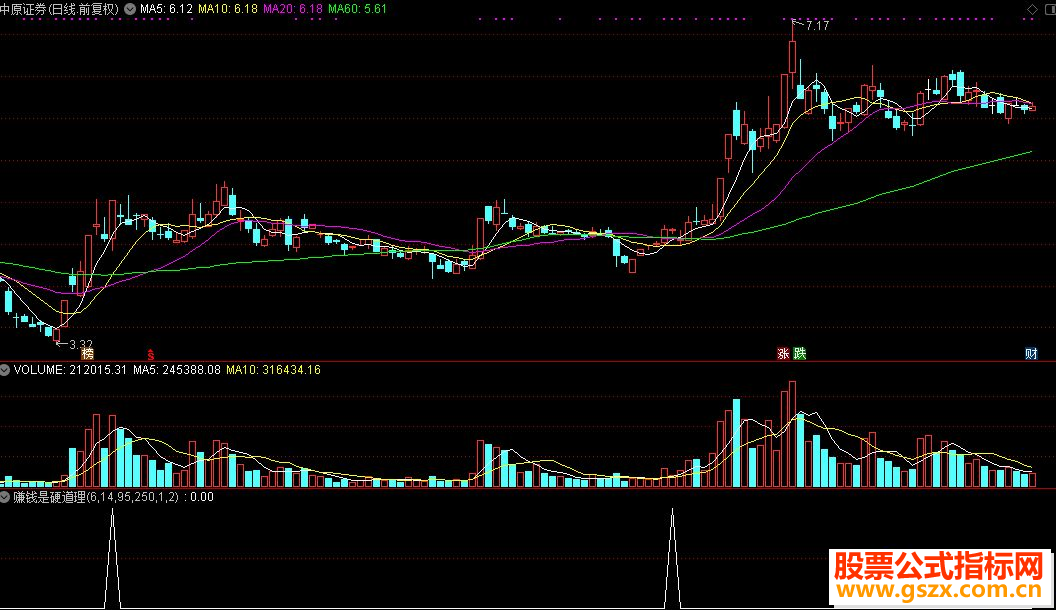Click the blue 财 marker icon
The image size is (1056, 610).
tap(1031, 353)
